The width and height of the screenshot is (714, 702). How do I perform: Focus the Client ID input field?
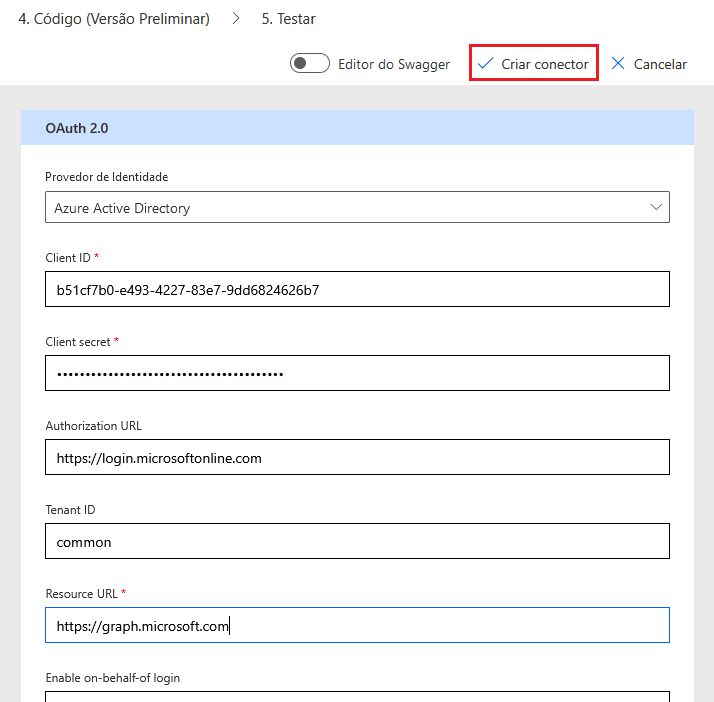point(357,290)
